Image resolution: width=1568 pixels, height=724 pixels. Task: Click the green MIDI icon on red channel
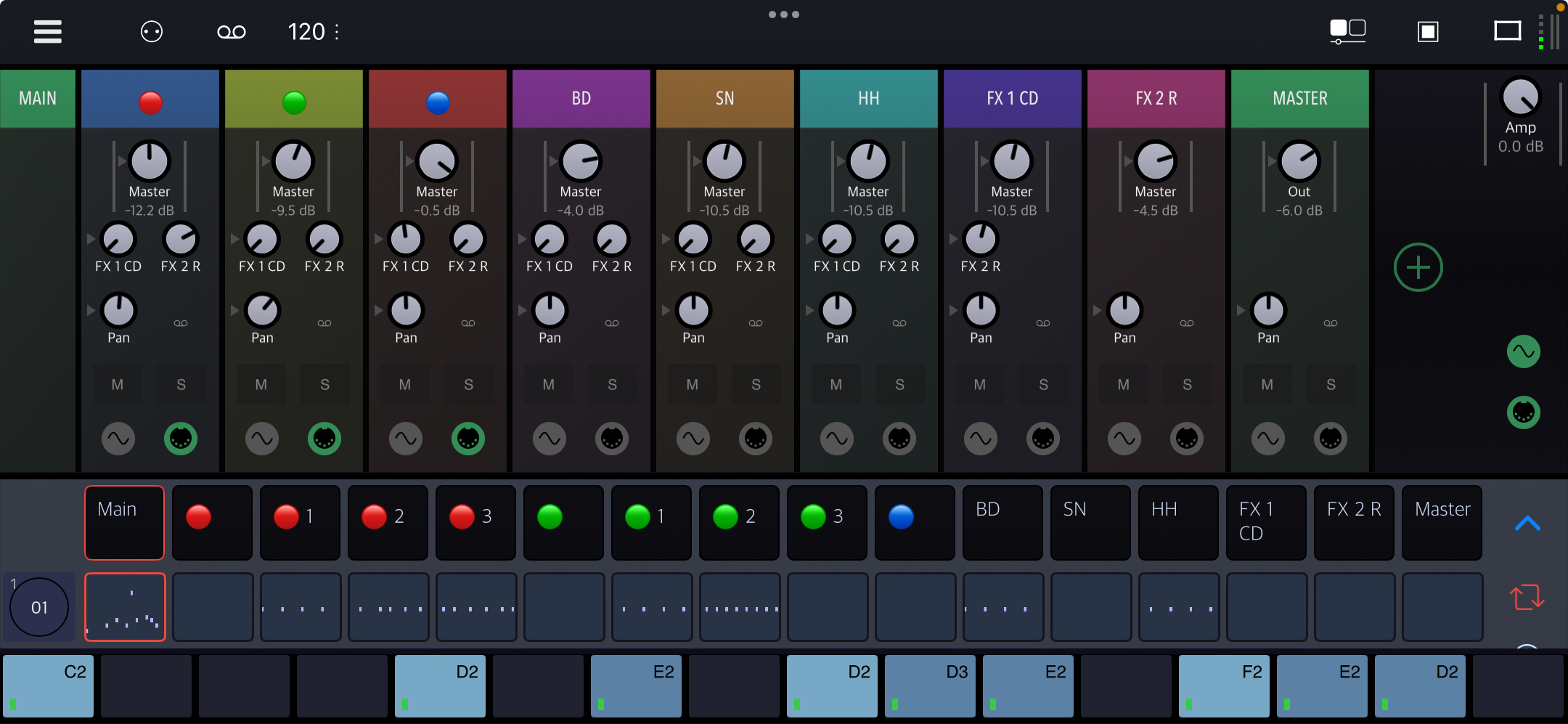[x=181, y=439]
